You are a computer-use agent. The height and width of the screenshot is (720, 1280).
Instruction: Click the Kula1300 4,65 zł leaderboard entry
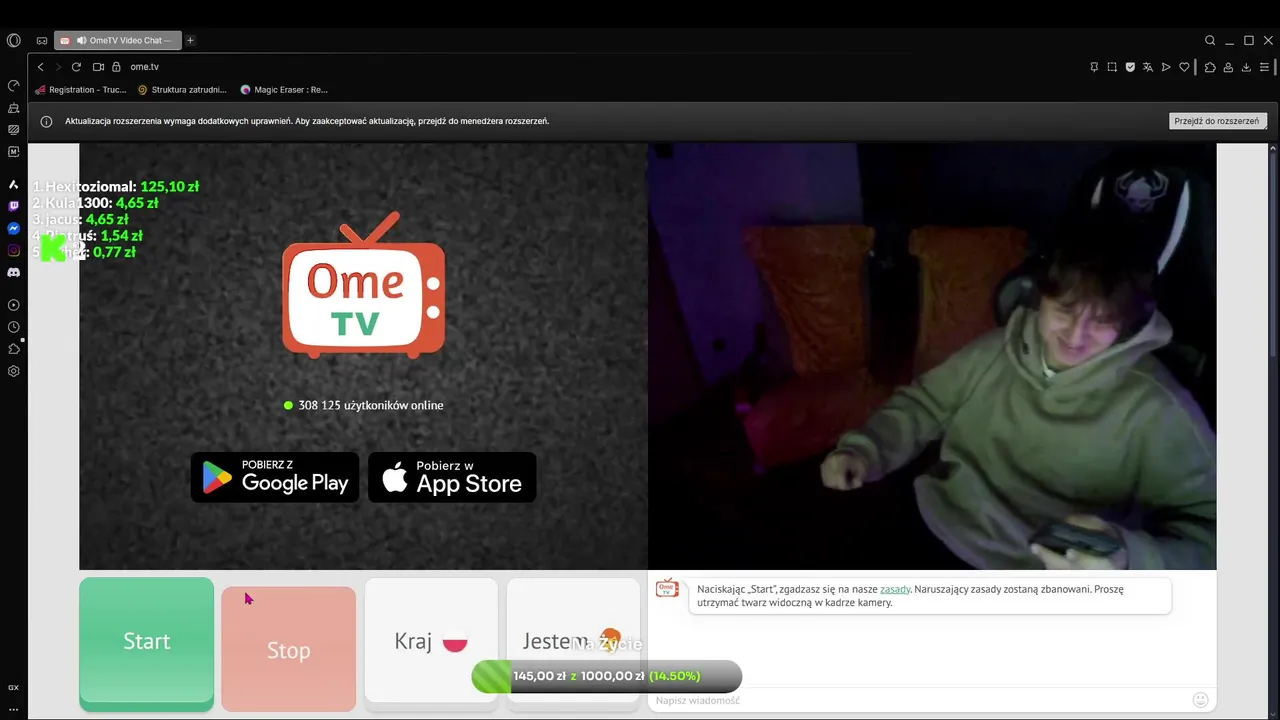pos(95,203)
